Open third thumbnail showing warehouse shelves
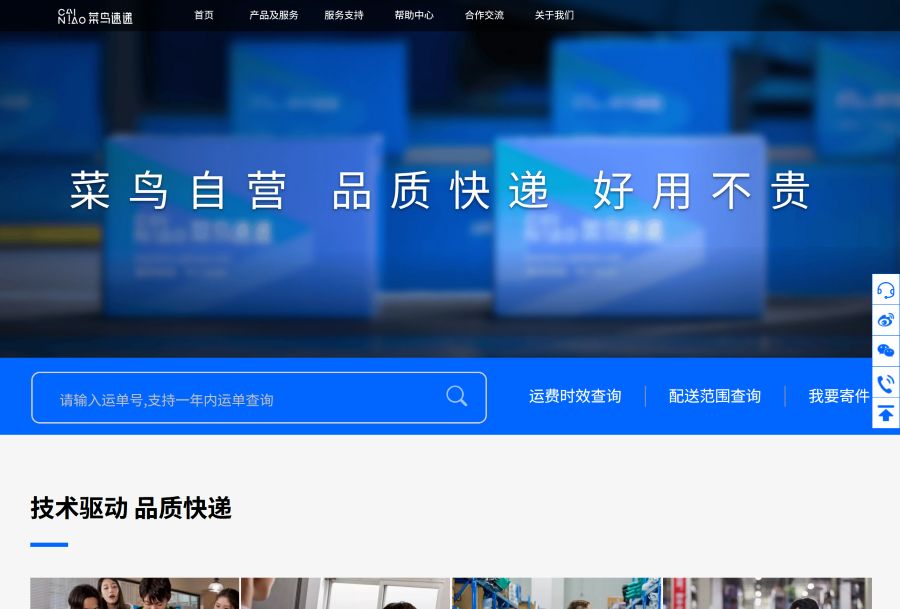Viewport: 900px width, 609px height. (x=556, y=593)
